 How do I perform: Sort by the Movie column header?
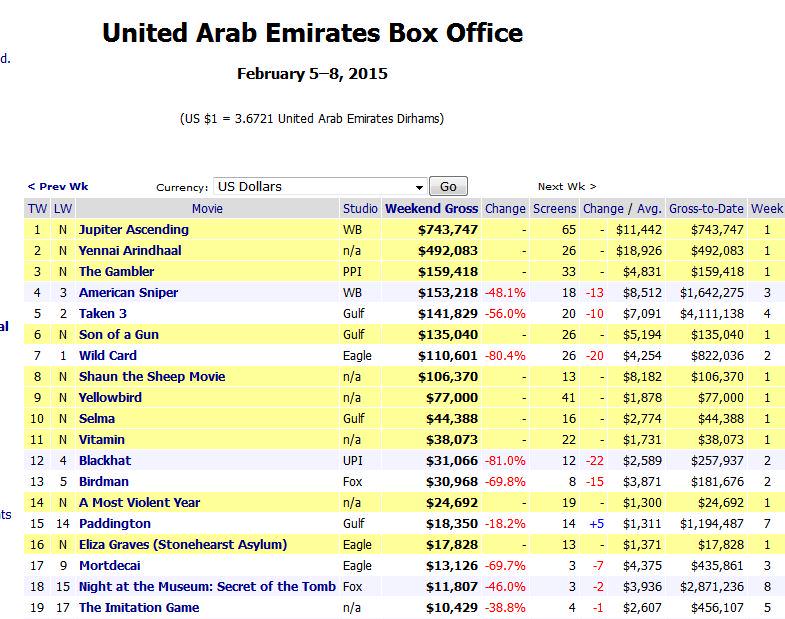(x=207, y=208)
